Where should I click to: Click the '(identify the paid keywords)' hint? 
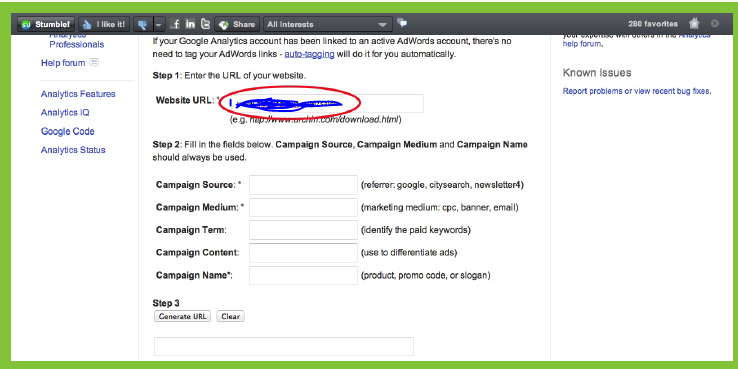pos(416,230)
